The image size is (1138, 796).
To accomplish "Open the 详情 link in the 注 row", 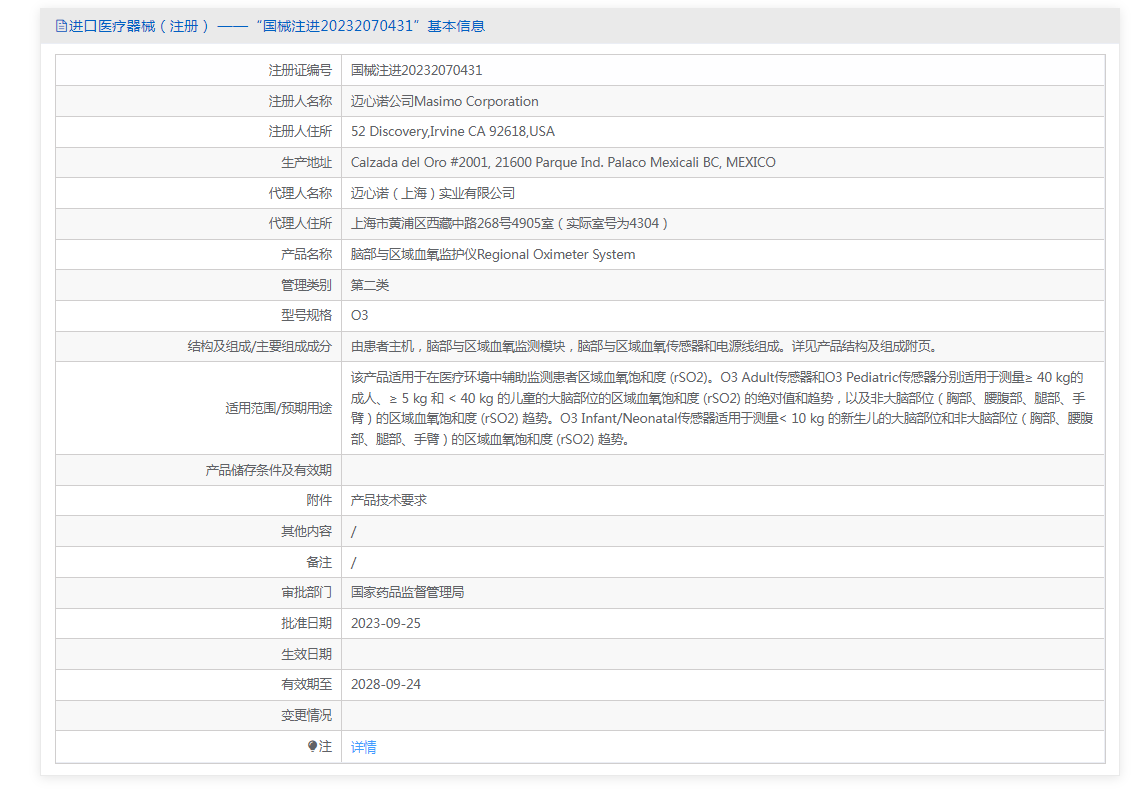I will 364,747.
